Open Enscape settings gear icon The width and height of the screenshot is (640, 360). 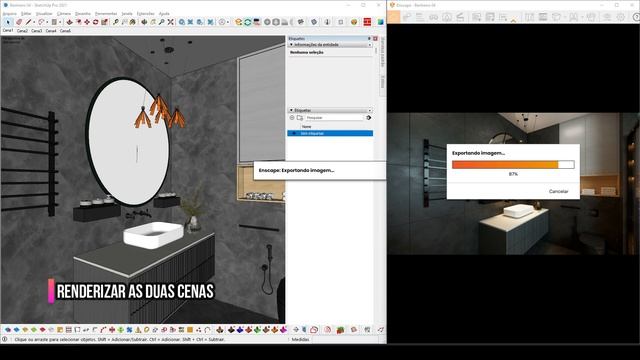[x=621, y=17]
